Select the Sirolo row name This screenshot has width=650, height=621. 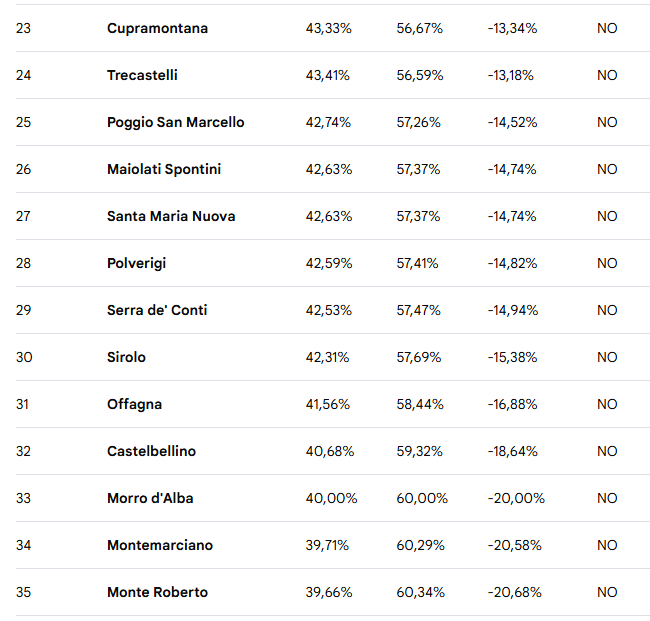pyautogui.click(x=126, y=357)
